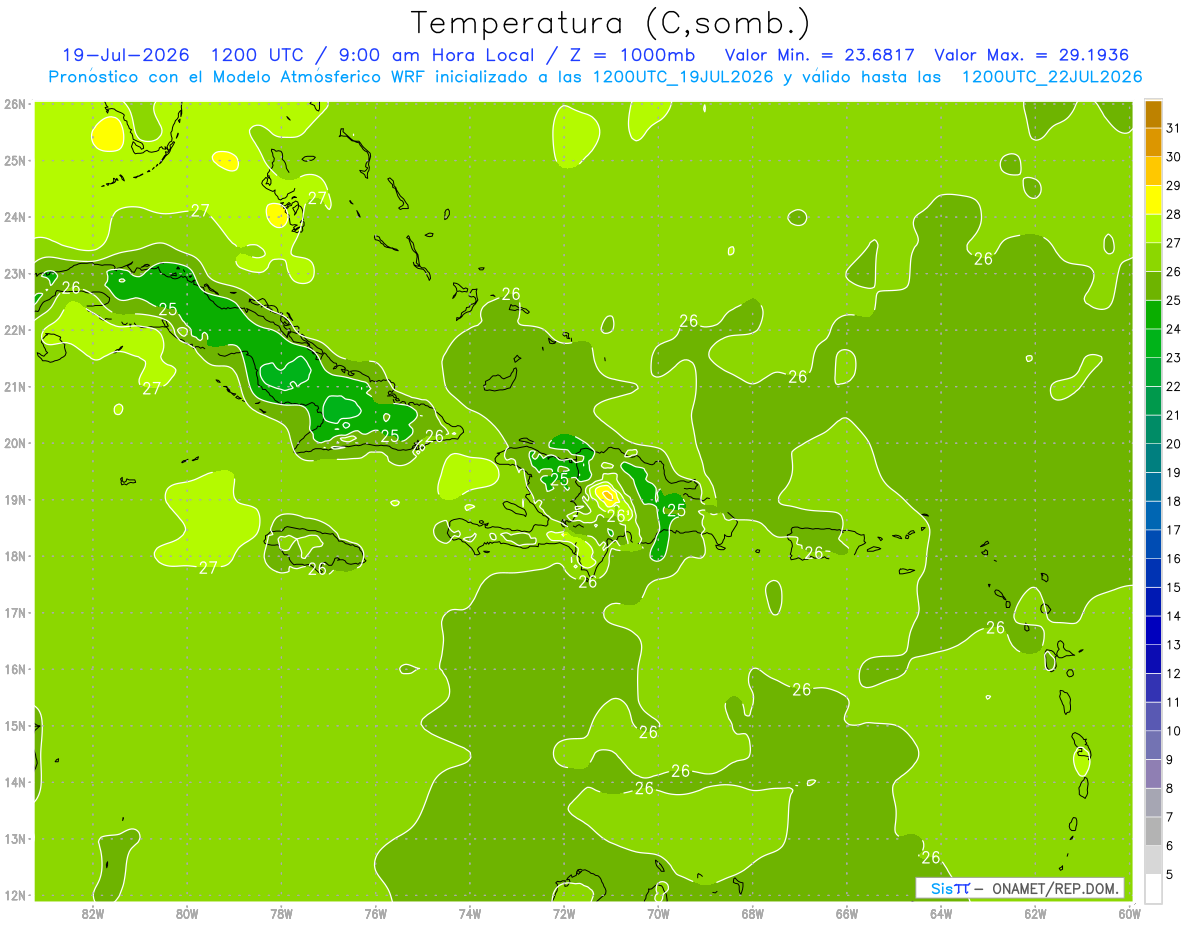Click the 'SisTT – ONAMET/REP.DOM.' credit label
This screenshot has width=1200, height=927.
(x=1020, y=888)
